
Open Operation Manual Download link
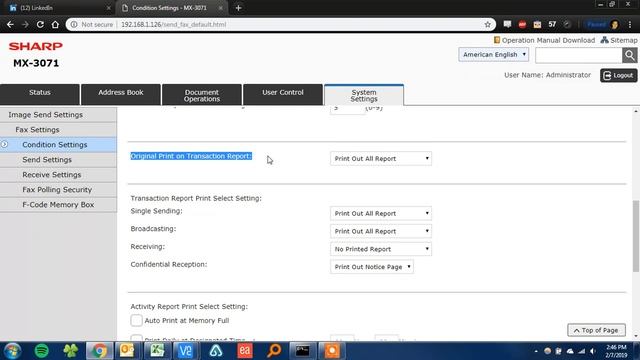tap(544, 40)
